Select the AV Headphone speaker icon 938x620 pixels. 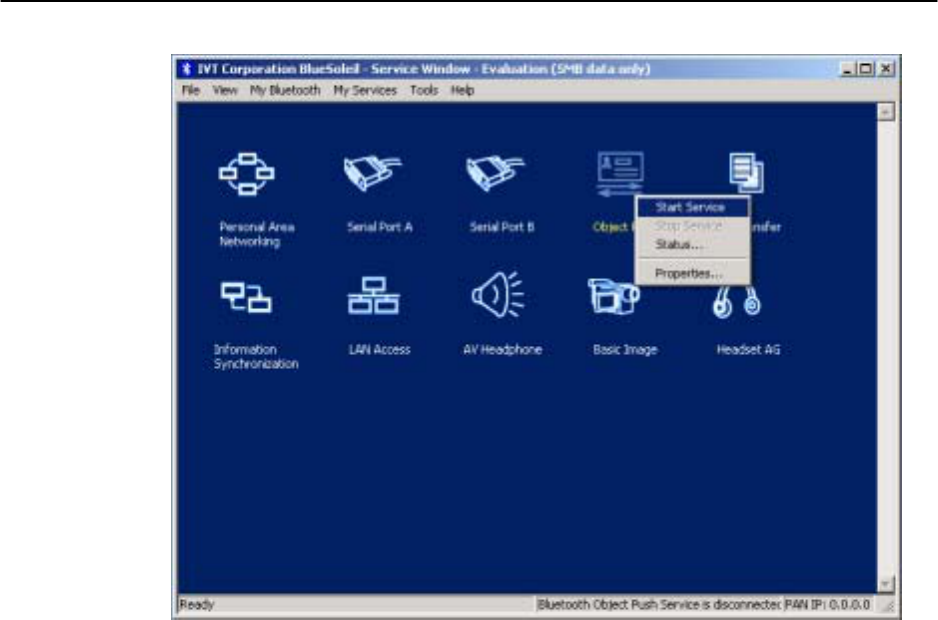(498, 294)
